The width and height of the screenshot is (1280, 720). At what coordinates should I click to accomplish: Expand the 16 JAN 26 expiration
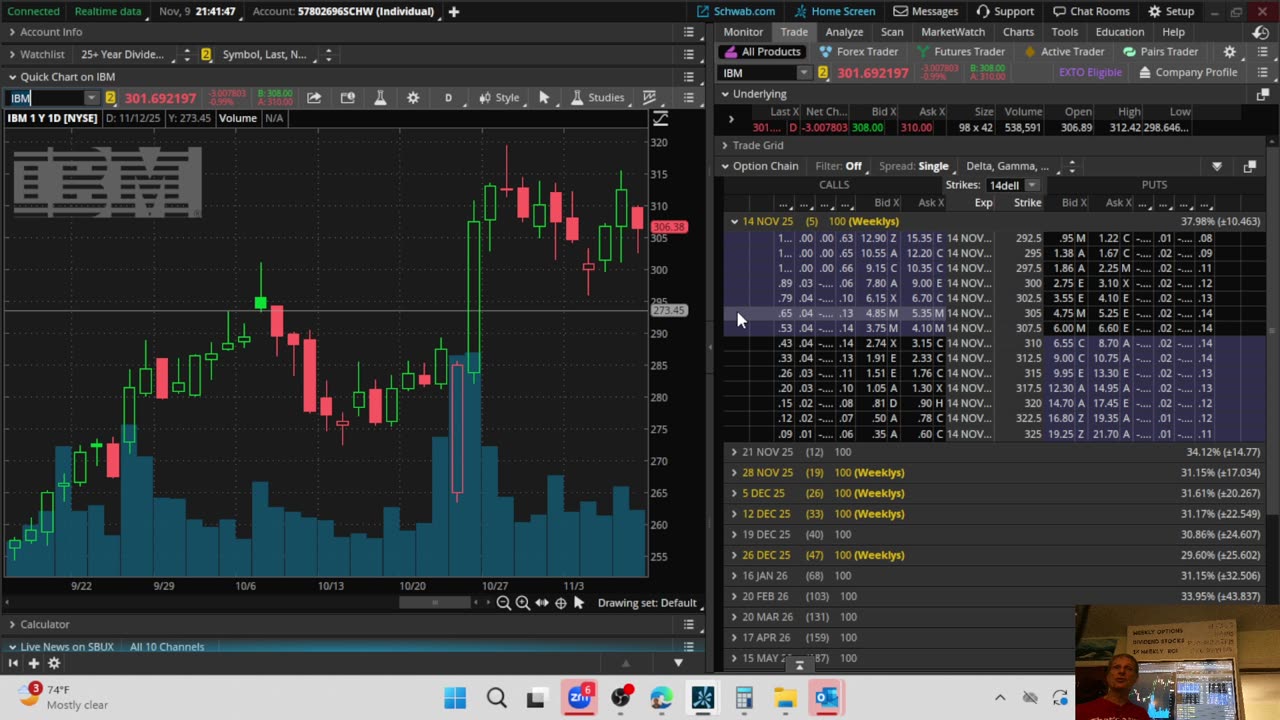734,576
